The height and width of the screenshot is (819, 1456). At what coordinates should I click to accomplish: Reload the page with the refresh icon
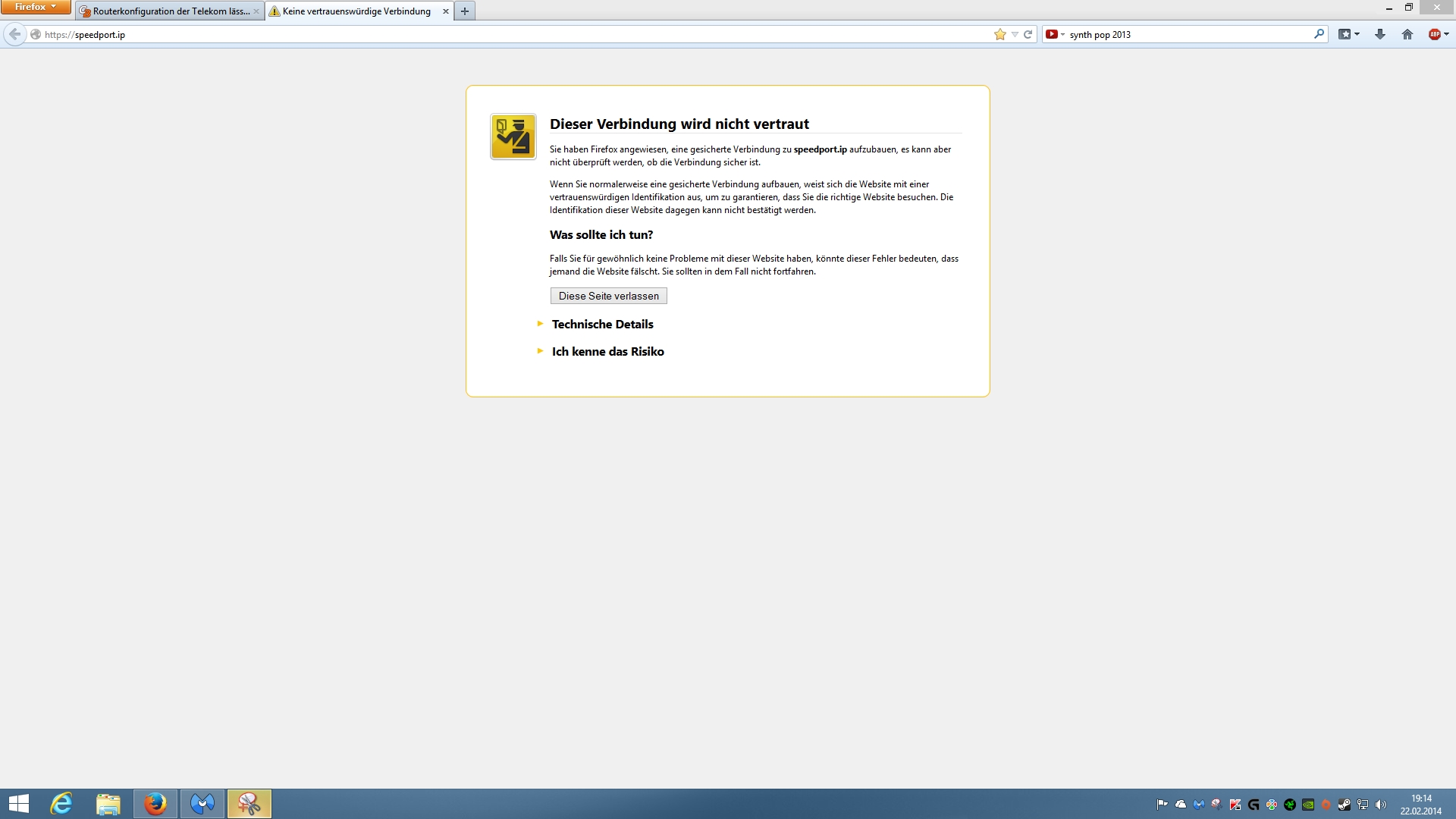coord(1028,34)
